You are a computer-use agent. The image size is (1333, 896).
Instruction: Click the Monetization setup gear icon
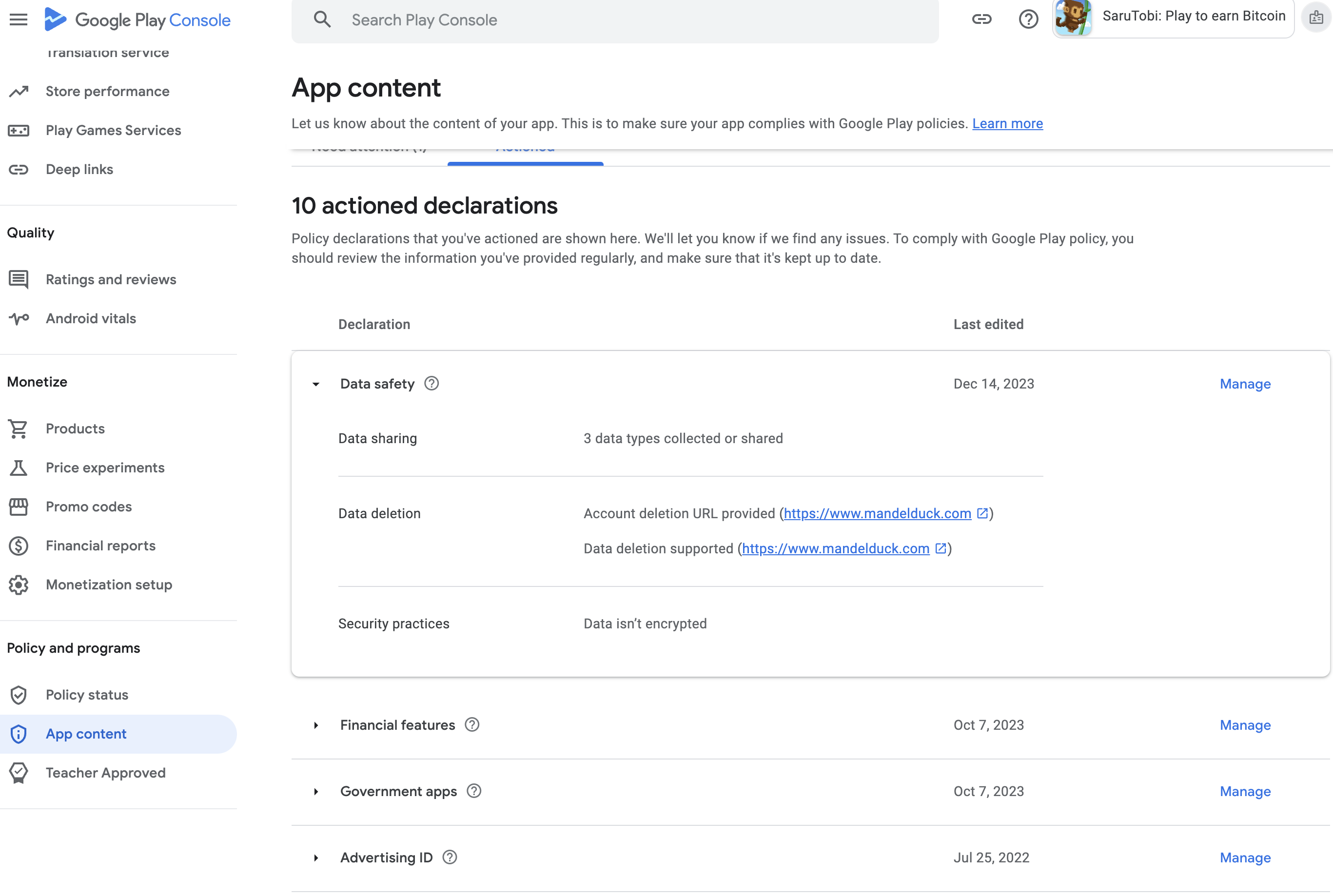coord(19,584)
